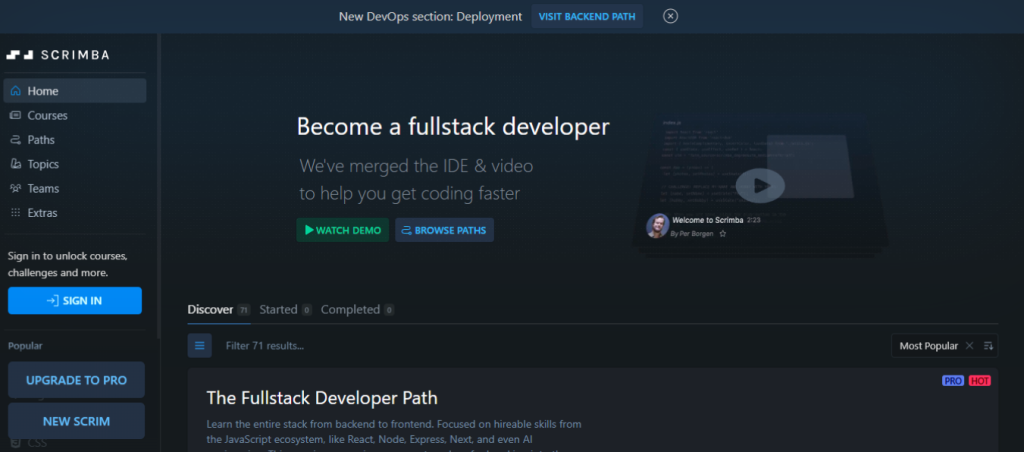1024x452 pixels.
Task: Click the Paths icon in the sidebar
Action: [x=15, y=140]
